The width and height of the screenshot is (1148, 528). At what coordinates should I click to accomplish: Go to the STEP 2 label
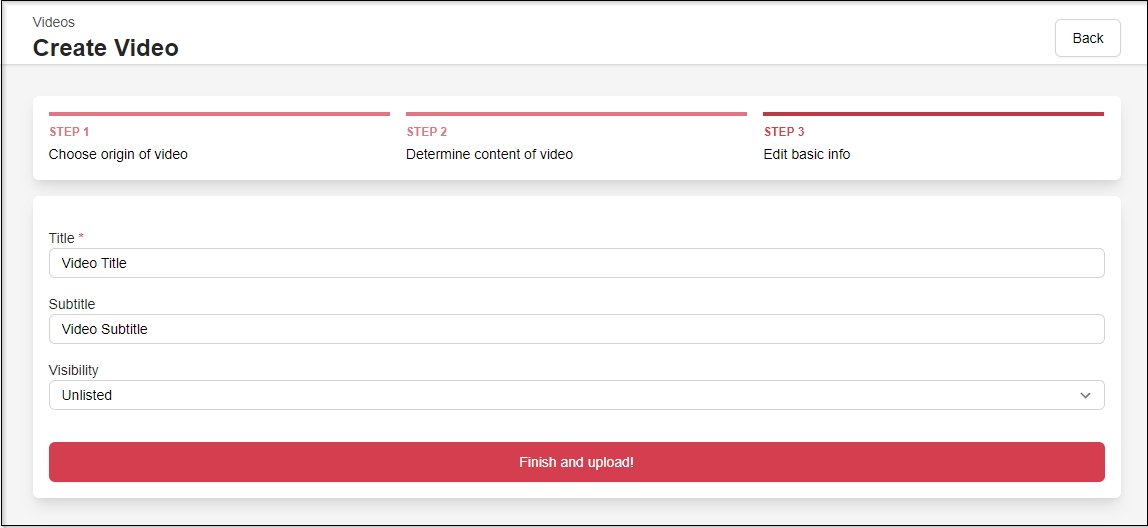tap(427, 132)
